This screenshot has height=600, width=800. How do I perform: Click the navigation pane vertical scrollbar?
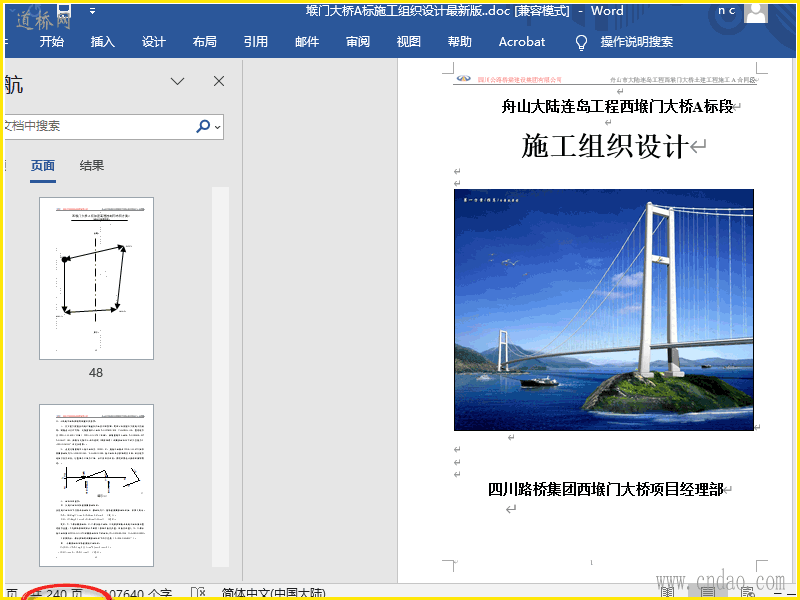pyautogui.click(x=220, y=377)
